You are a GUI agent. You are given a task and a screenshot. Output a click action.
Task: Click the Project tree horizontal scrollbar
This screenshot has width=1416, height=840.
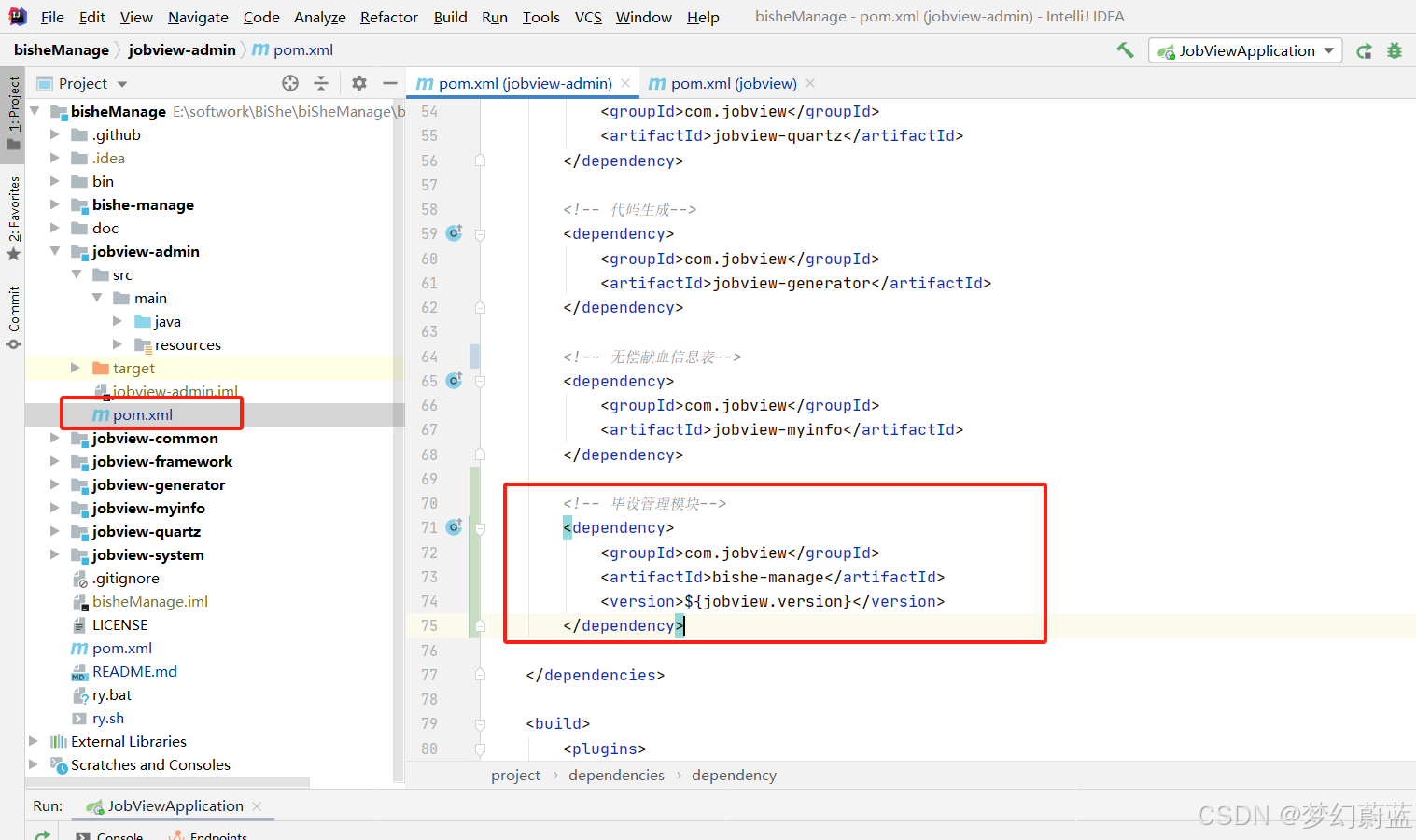pos(168,782)
